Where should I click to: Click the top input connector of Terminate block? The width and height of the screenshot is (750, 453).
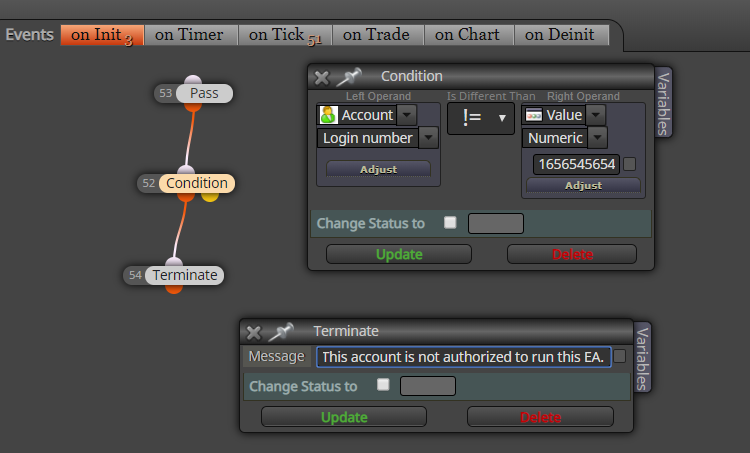(x=174, y=262)
